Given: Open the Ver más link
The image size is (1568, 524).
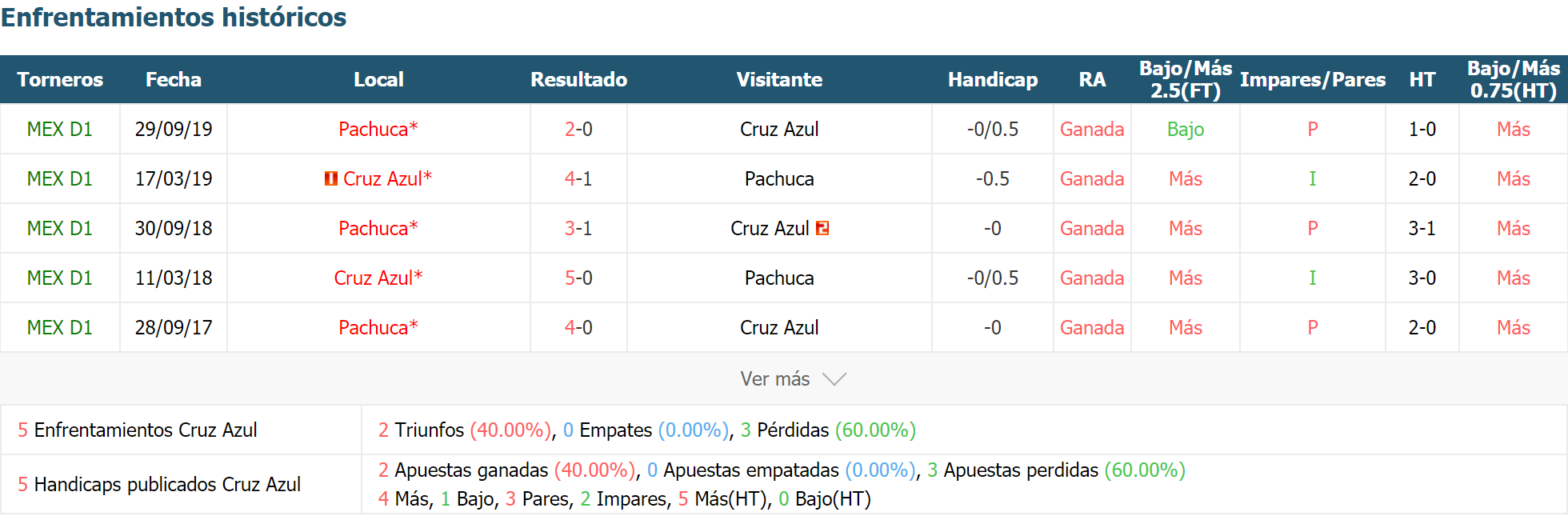Looking at the screenshot, I should coord(775,379).
